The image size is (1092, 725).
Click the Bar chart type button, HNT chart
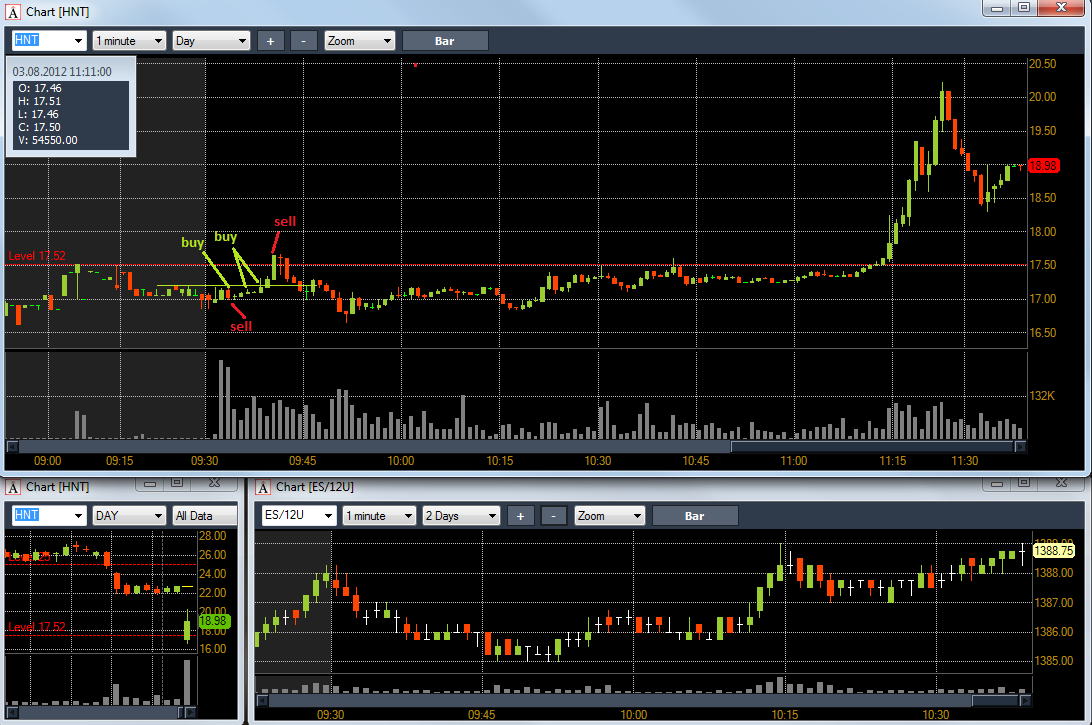click(444, 40)
